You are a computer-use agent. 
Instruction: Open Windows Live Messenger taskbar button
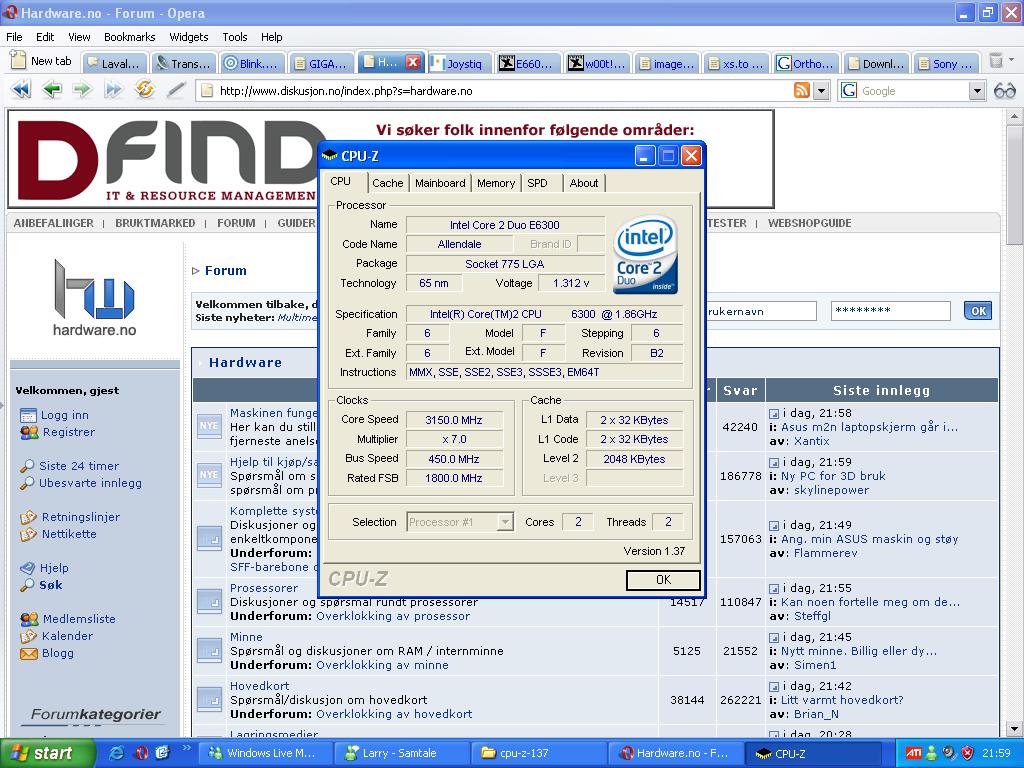[267, 753]
